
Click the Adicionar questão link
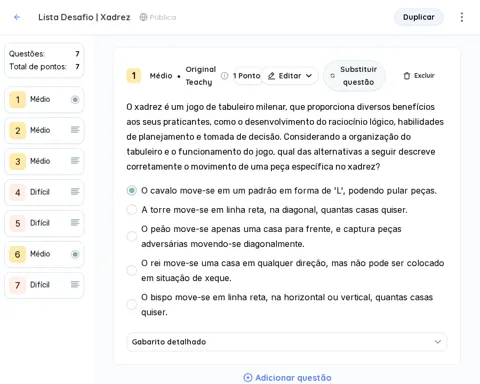click(x=287, y=377)
